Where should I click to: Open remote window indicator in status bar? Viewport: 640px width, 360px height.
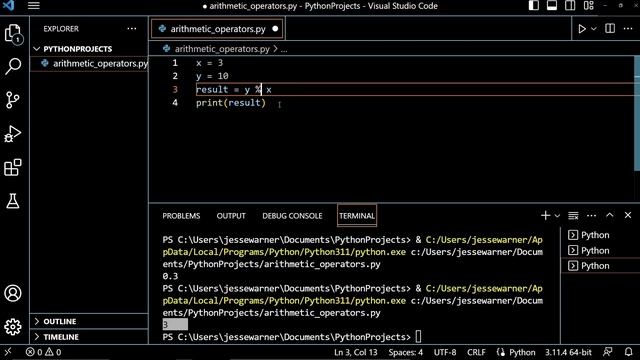(8, 352)
